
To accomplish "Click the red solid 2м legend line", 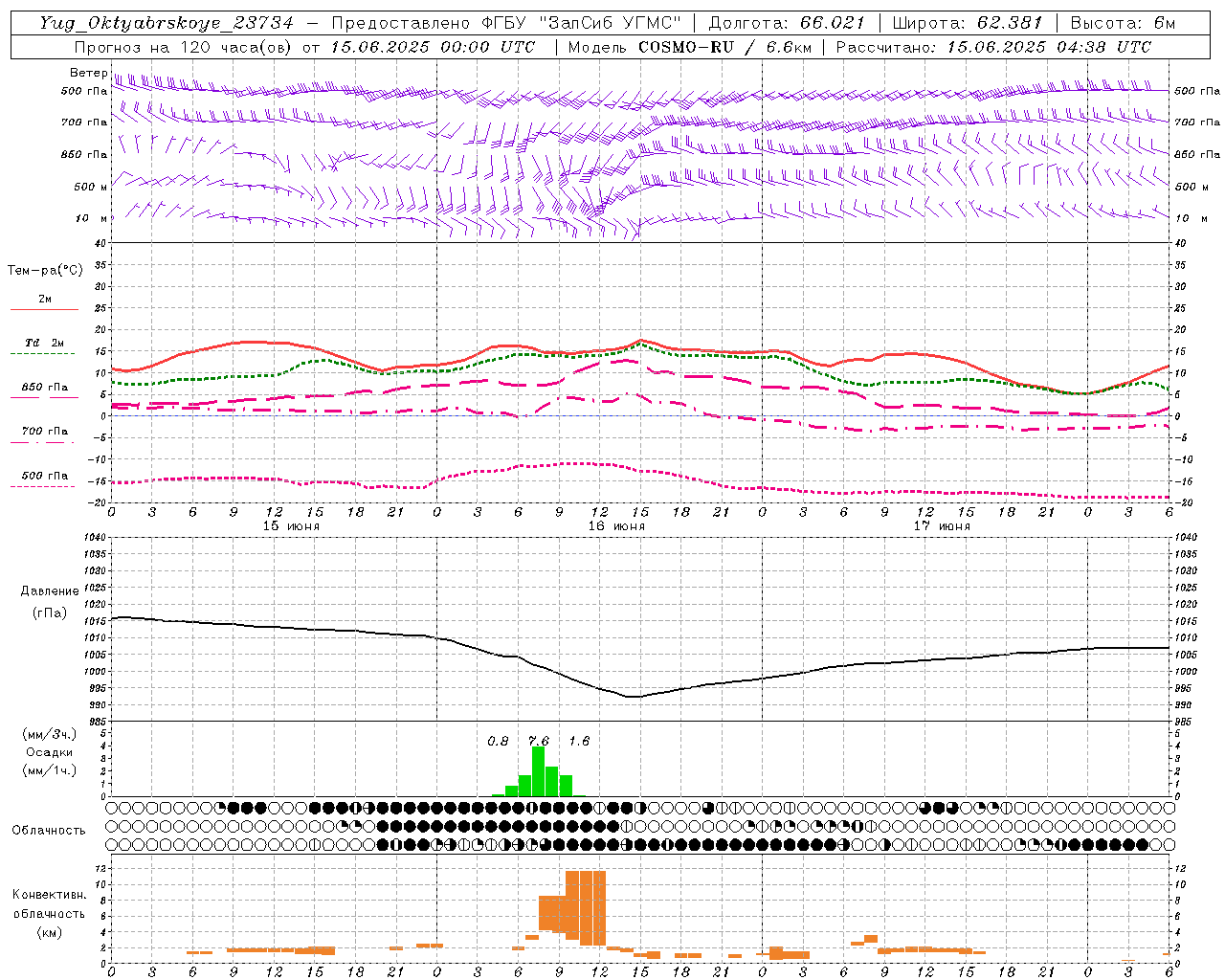I will 45,310.
